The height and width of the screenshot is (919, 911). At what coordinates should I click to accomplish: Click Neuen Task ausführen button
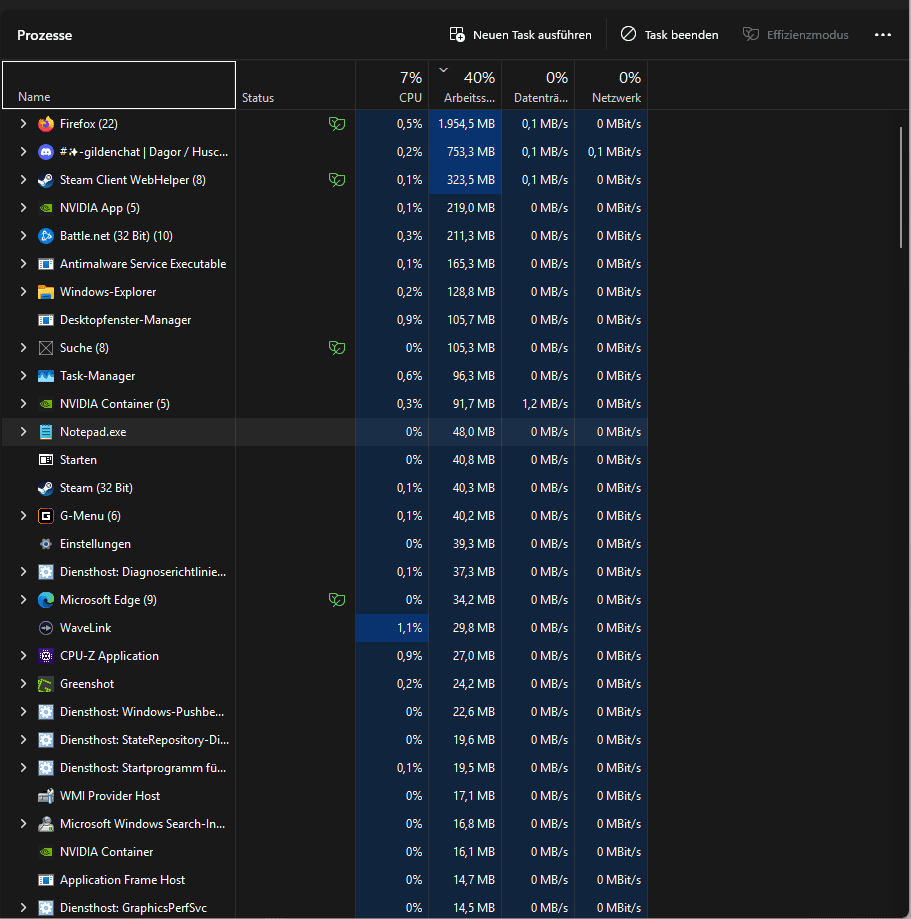point(521,35)
